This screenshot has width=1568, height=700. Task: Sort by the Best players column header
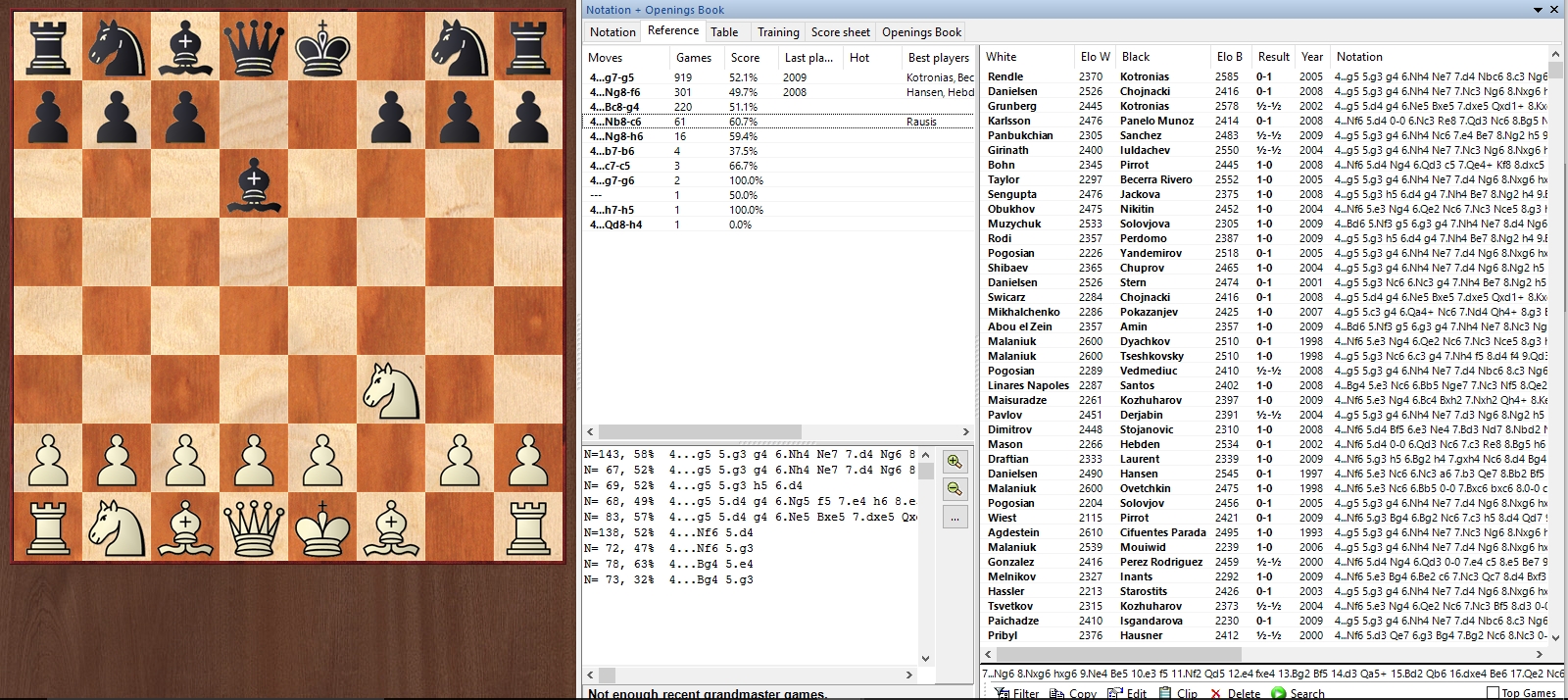point(938,58)
